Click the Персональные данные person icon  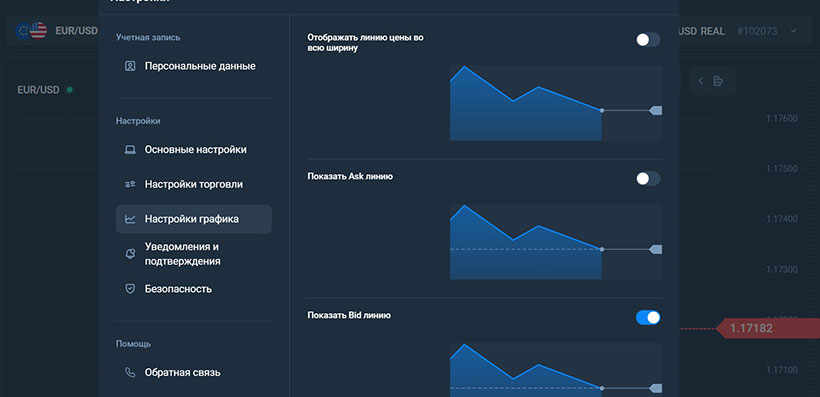[x=130, y=66]
